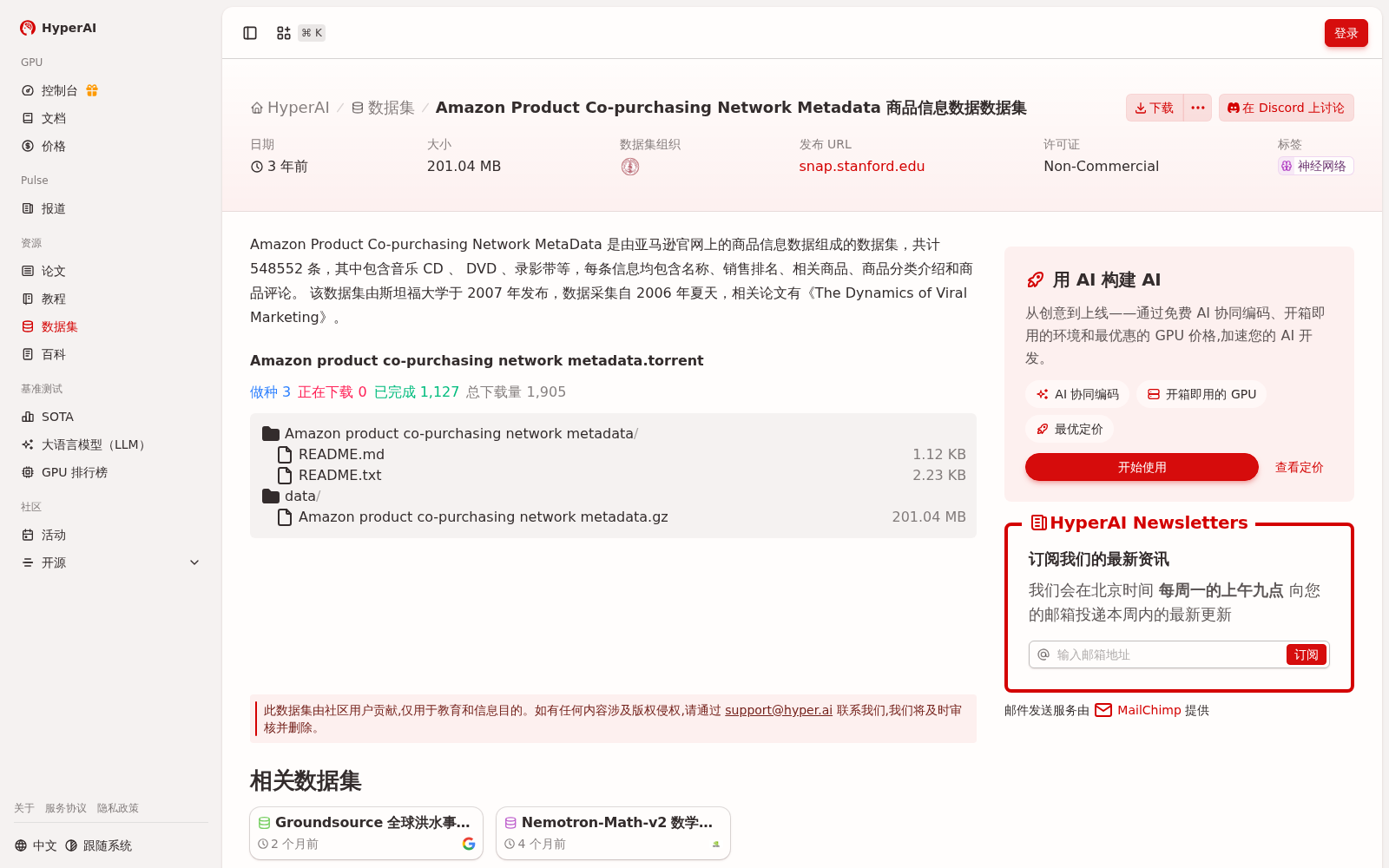1389x868 pixels.
Task: Open GPU 排行榜 in sidebar
Action: [110, 472]
